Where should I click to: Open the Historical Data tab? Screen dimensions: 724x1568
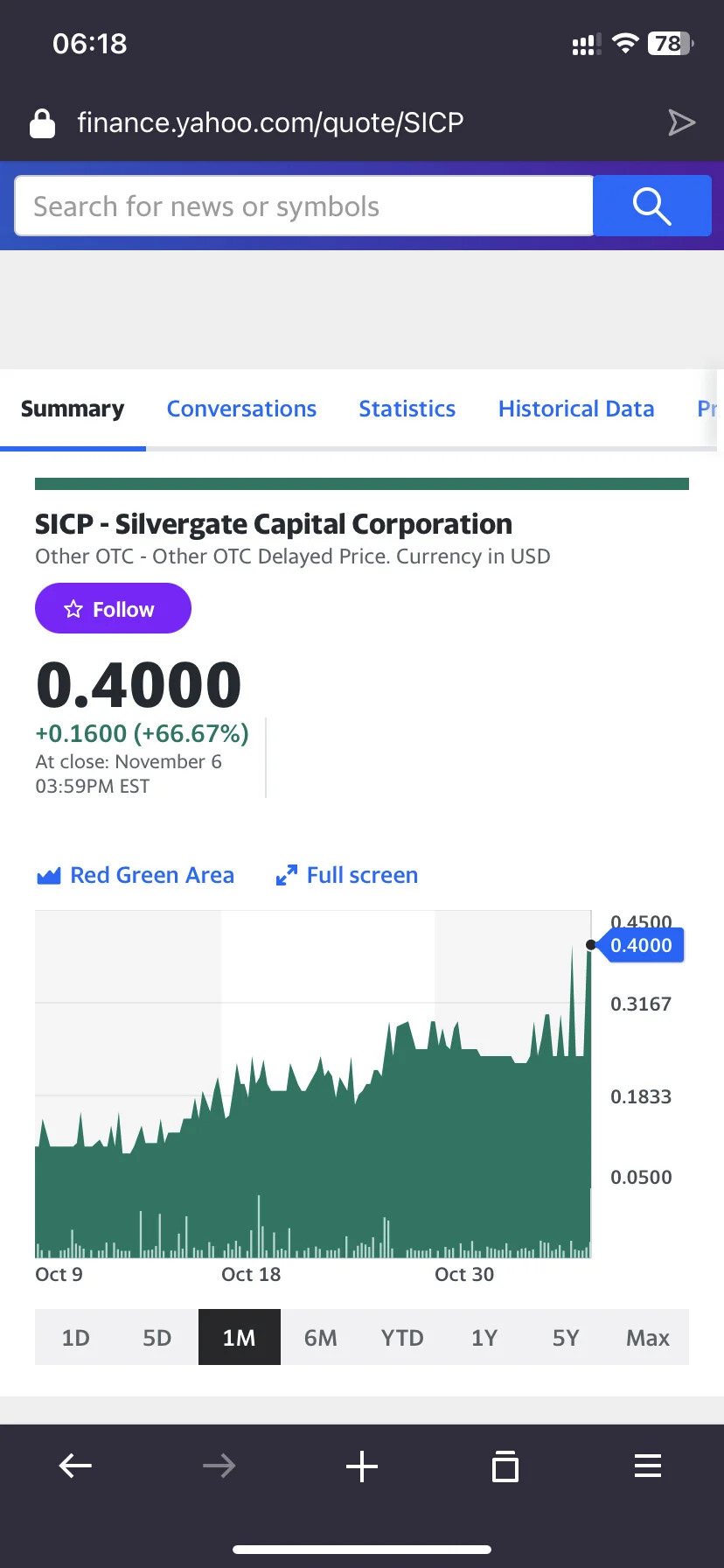[x=576, y=409]
